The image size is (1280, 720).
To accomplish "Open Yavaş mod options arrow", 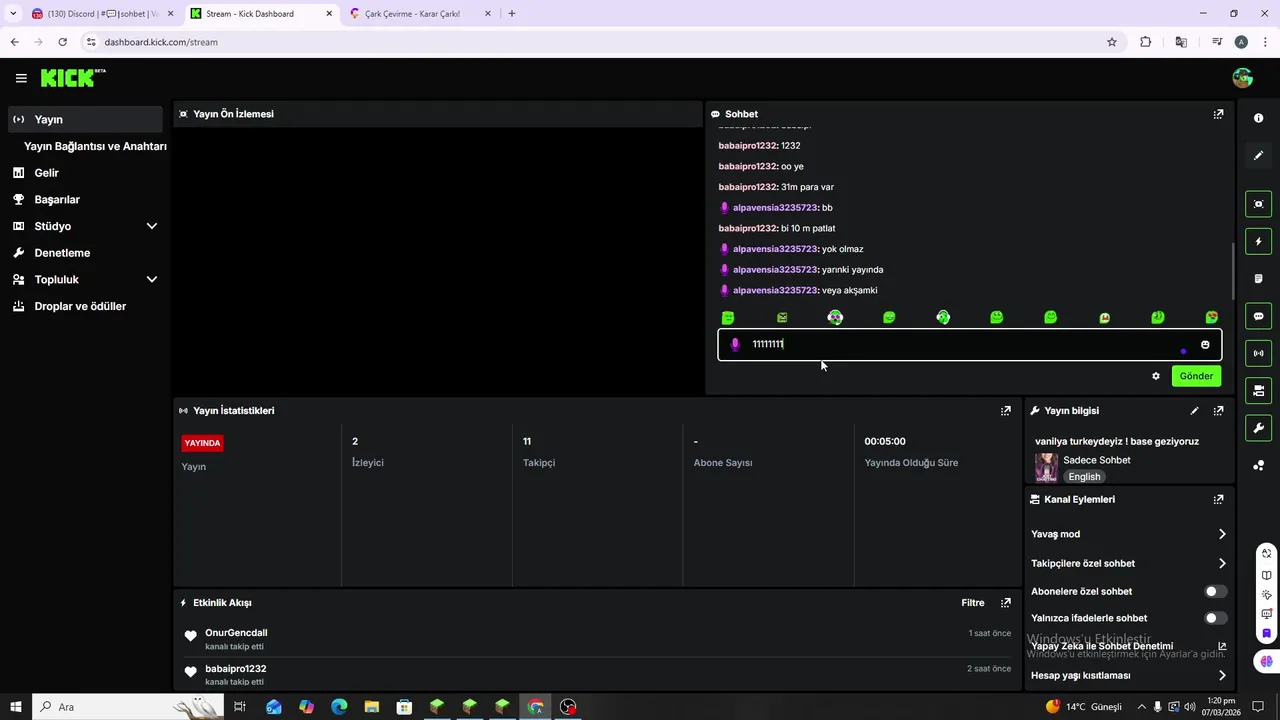I will (x=1221, y=534).
